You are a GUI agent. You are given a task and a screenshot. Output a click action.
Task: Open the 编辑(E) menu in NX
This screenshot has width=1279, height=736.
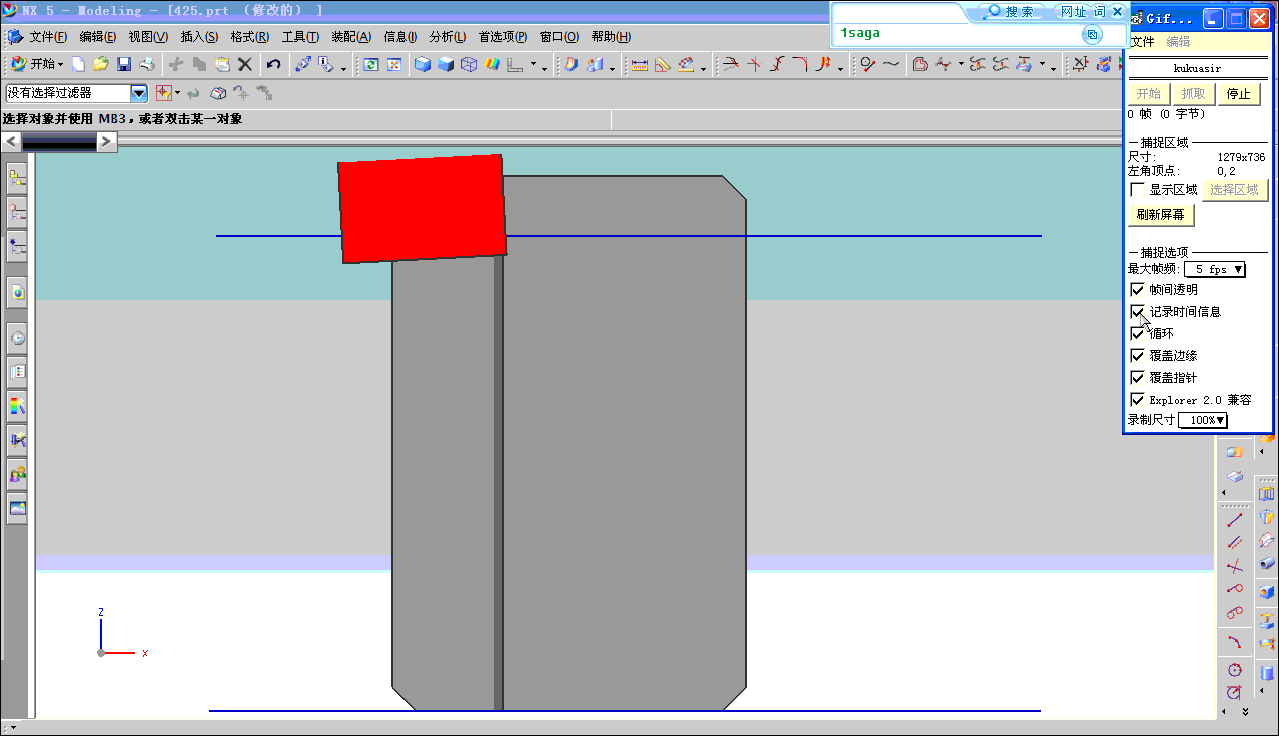tap(98, 37)
